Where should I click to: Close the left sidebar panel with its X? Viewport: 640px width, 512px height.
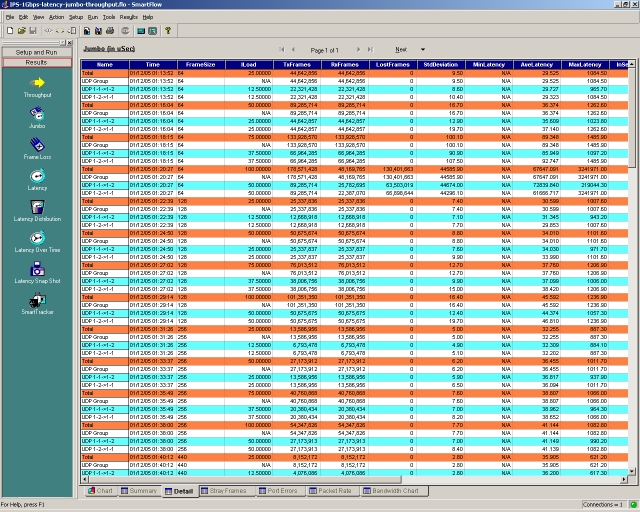(70, 42)
